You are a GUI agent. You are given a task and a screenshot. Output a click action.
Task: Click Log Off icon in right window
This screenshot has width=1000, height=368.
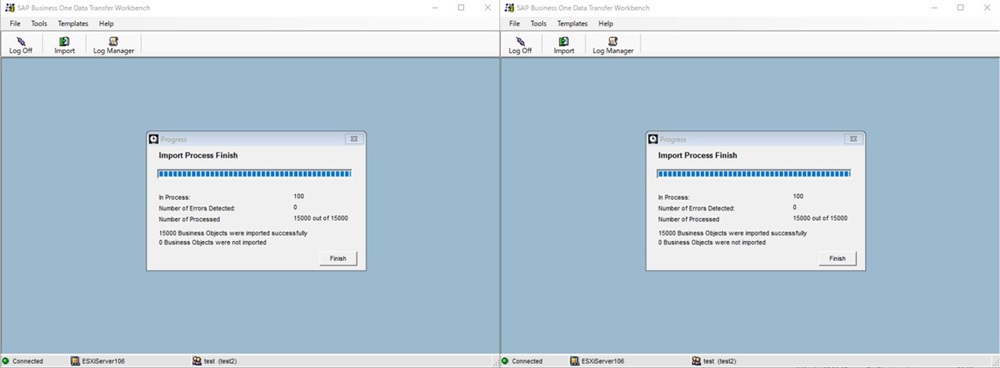point(520,41)
